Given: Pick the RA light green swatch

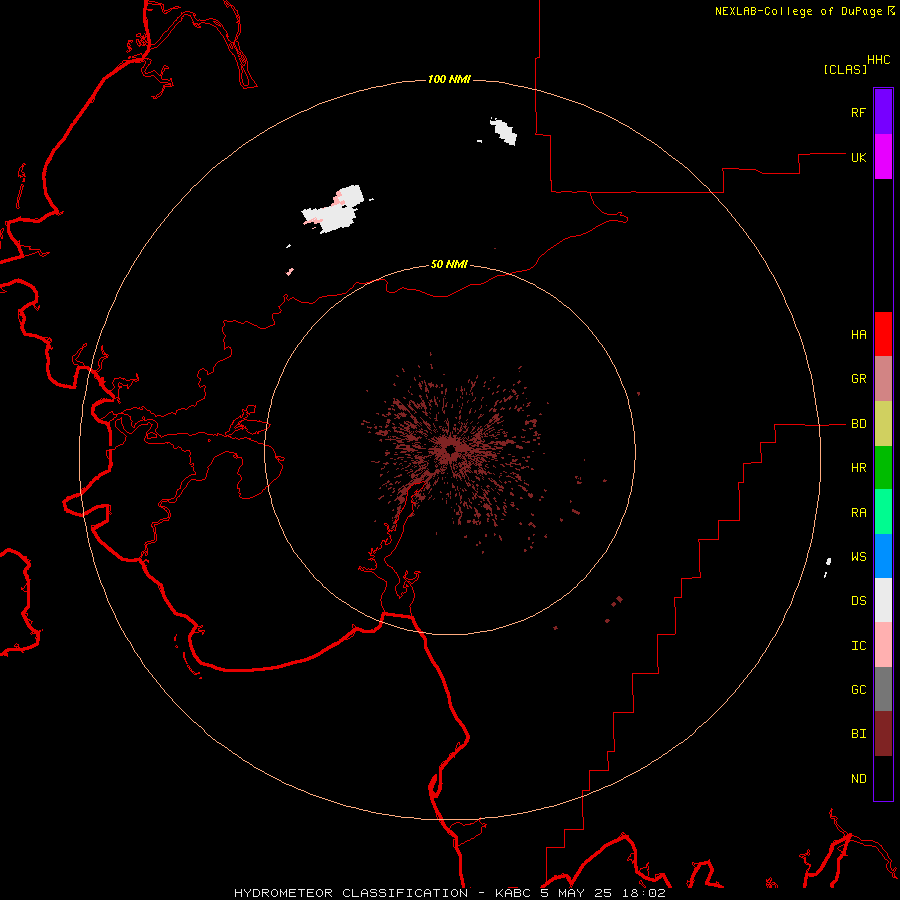Looking at the screenshot, I should 883,512.
